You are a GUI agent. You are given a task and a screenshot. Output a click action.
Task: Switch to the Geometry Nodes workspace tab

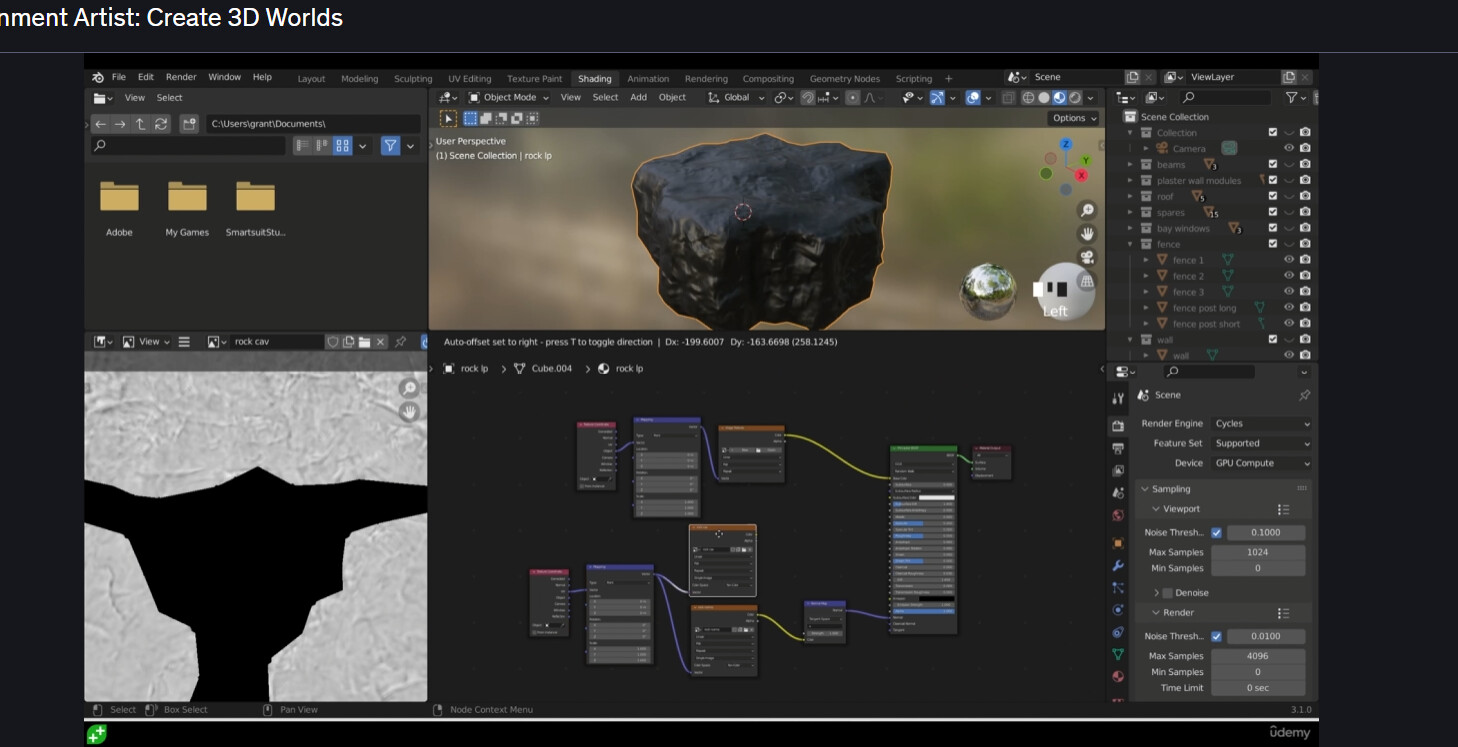pyautogui.click(x=844, y=79)
